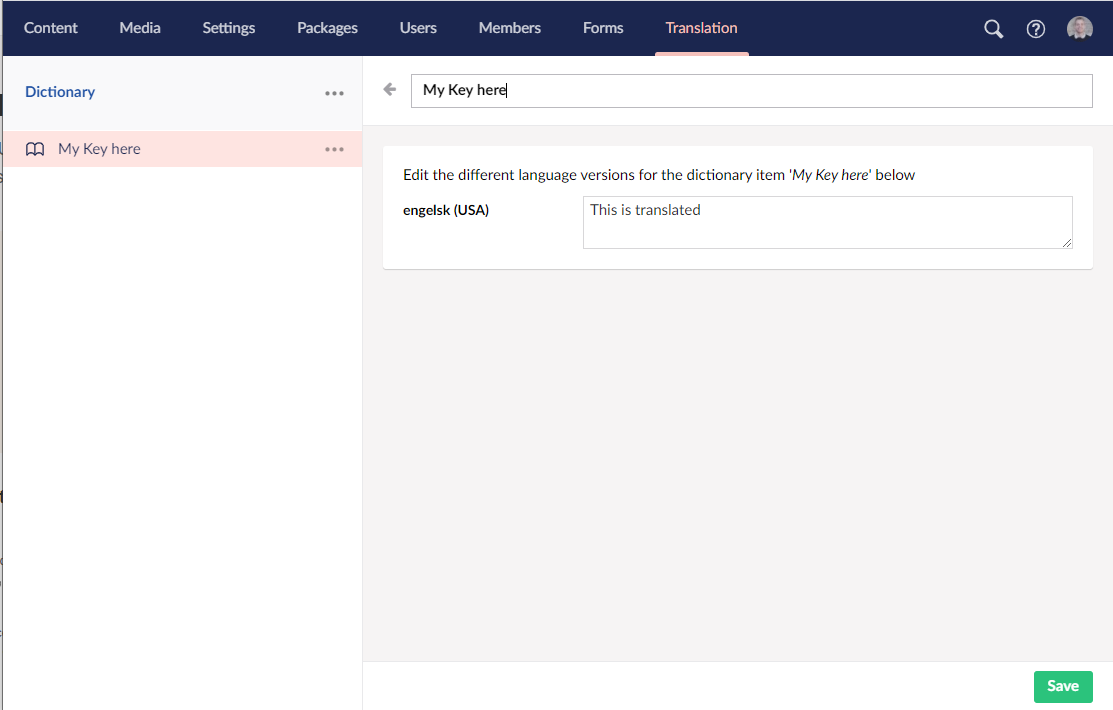Click the key name field at the top
This screenshot has height=710, width=1113.
[751, 90]
